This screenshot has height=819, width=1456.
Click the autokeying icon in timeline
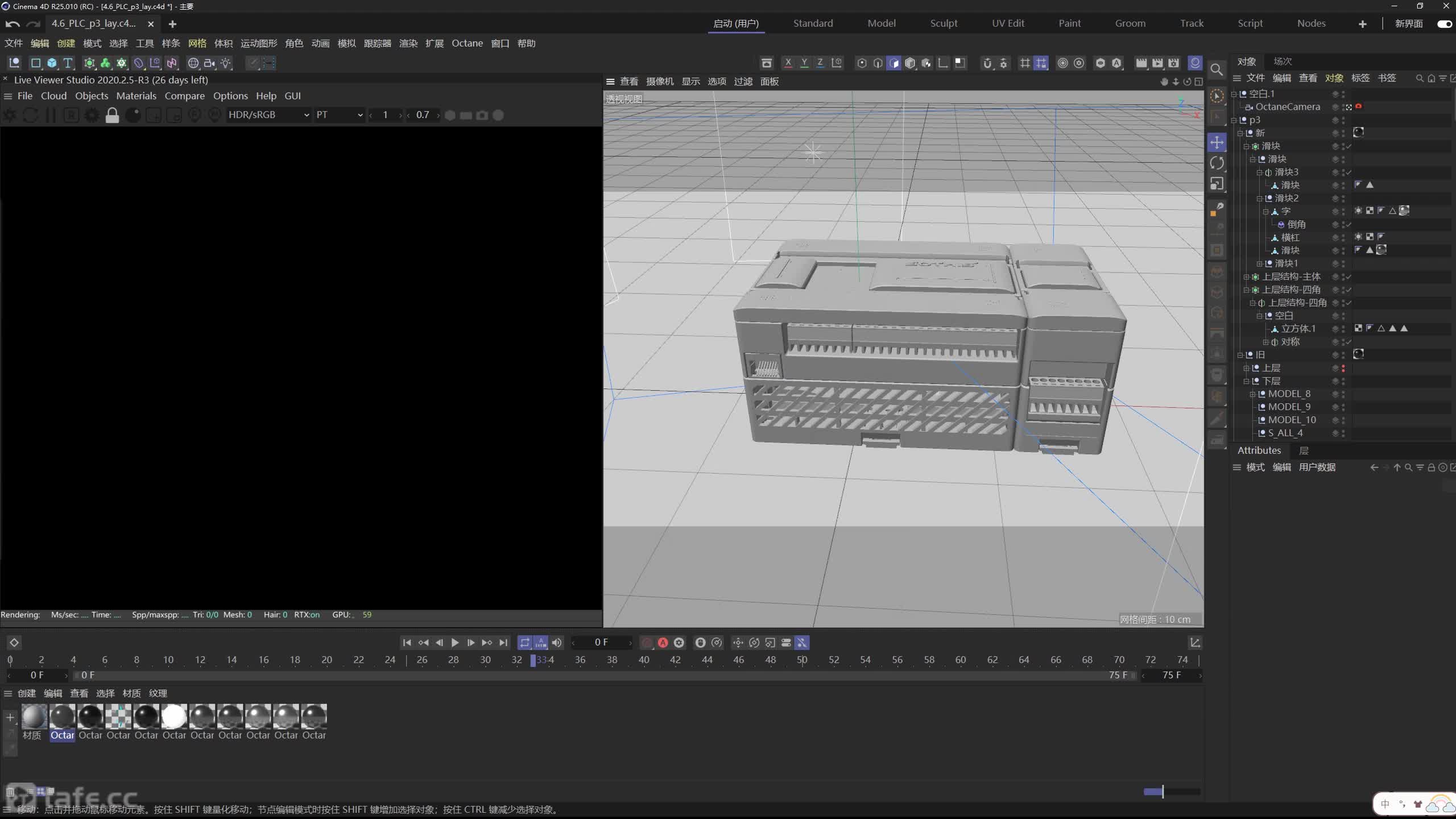pos(663,643)
